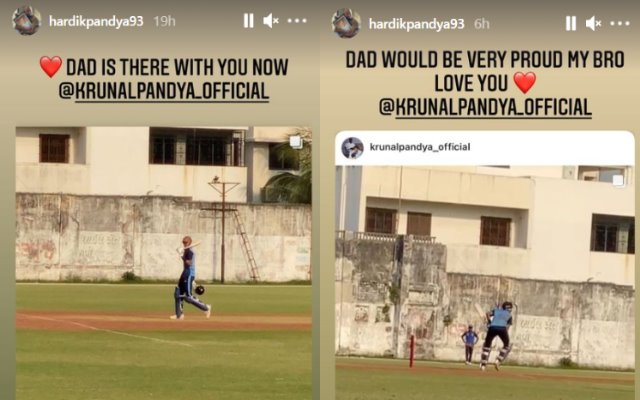Open the left cricket batsman video
Viewport: 640px width, 400px height.
tap(164, 263)
